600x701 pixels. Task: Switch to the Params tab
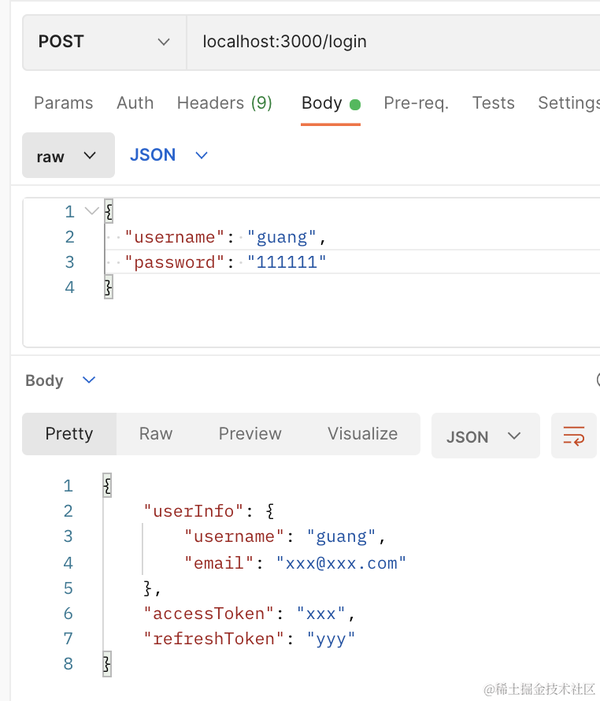pyautogui.click(x=63, y=103)
